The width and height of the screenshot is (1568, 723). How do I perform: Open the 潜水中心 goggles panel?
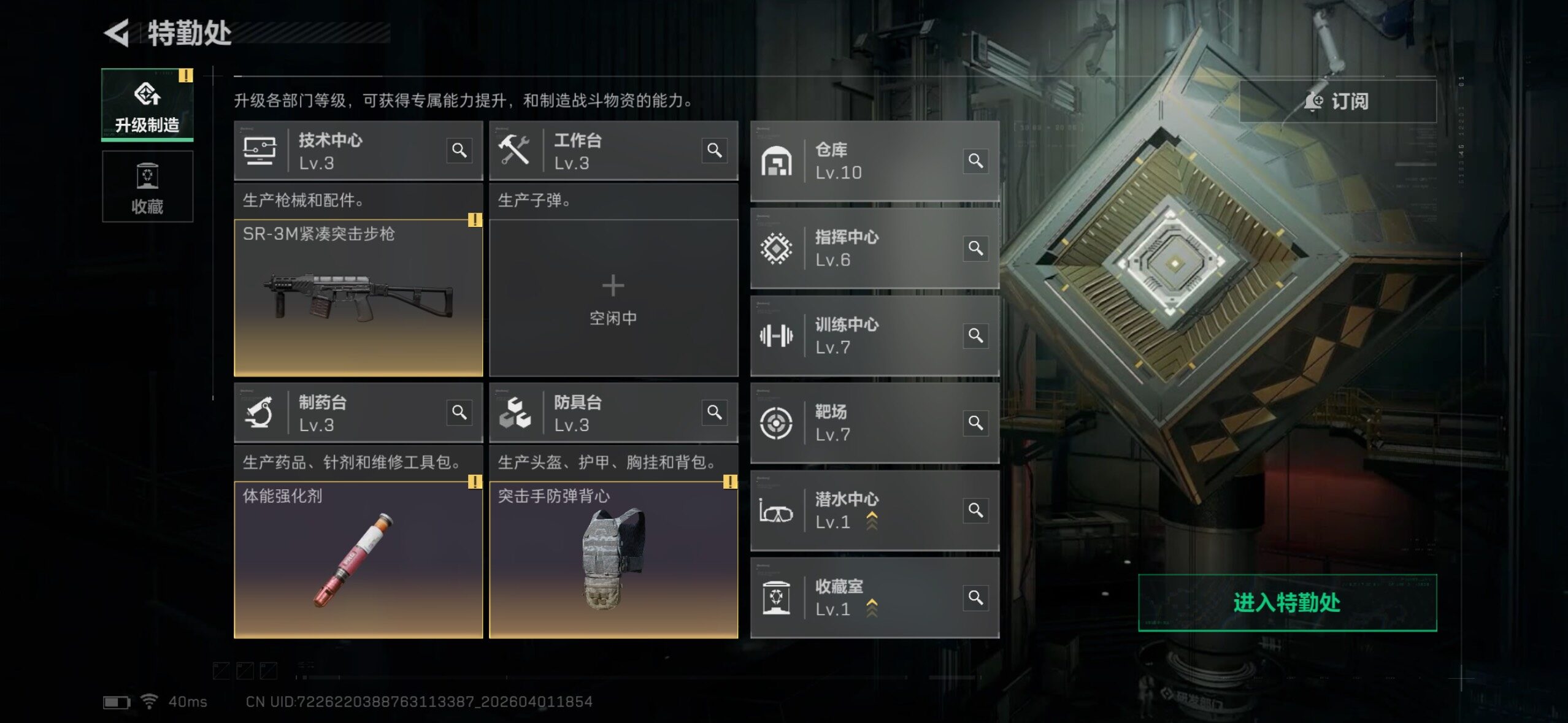tap(875, 510)
